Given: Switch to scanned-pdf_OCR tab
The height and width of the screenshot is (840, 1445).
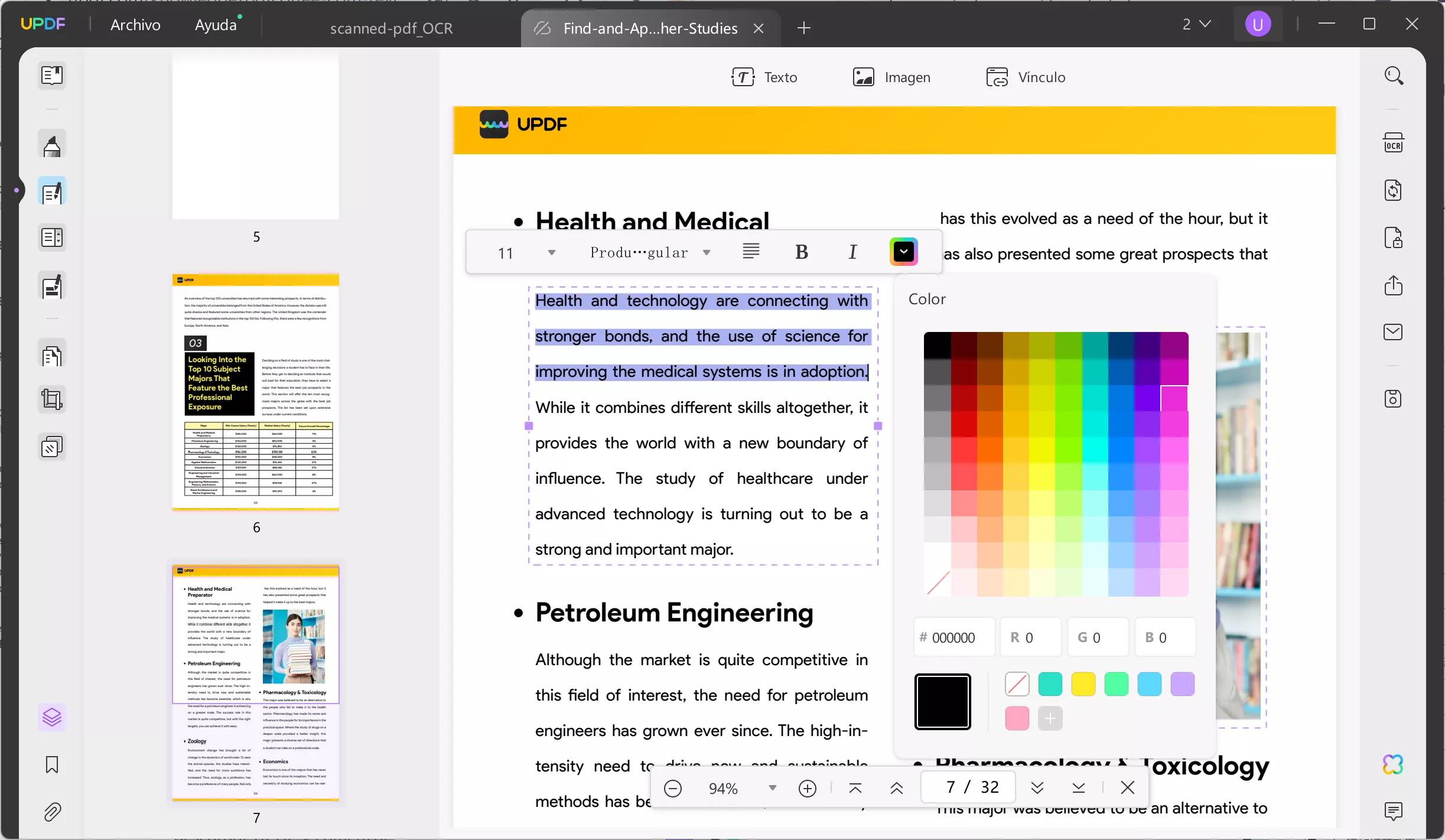Looking at the screenshot, I should [391, 28].
